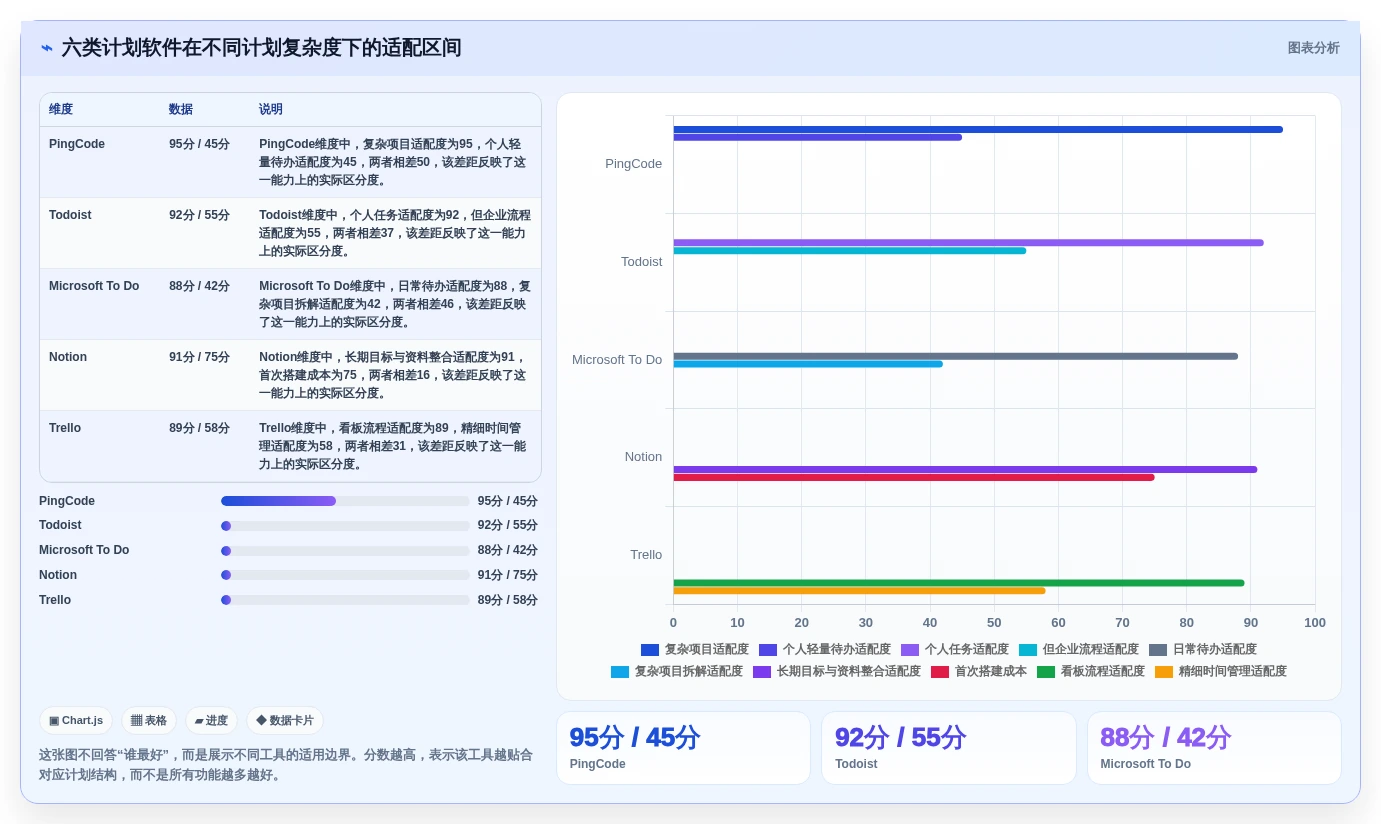
Task: Click the Microsoft To Do progress bar
Action: [x=345, y=551]
